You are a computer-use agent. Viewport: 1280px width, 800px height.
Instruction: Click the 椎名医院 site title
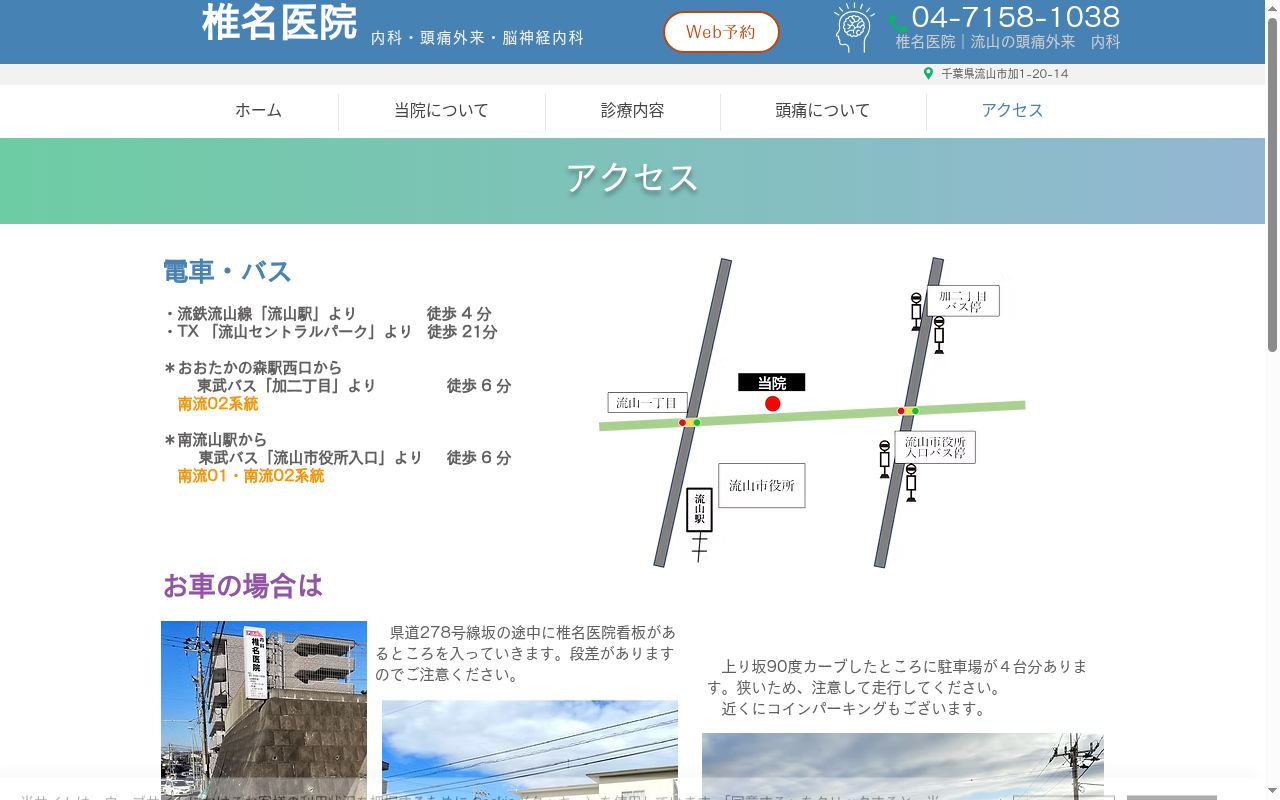[279, 22]
